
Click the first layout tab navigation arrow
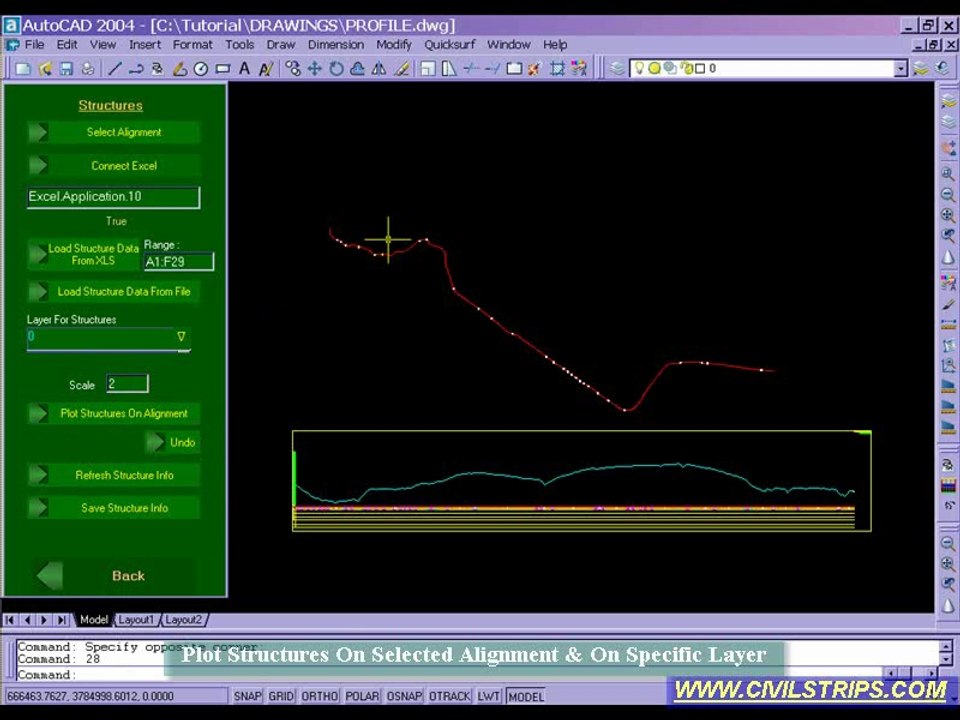[x=10, y=620]
